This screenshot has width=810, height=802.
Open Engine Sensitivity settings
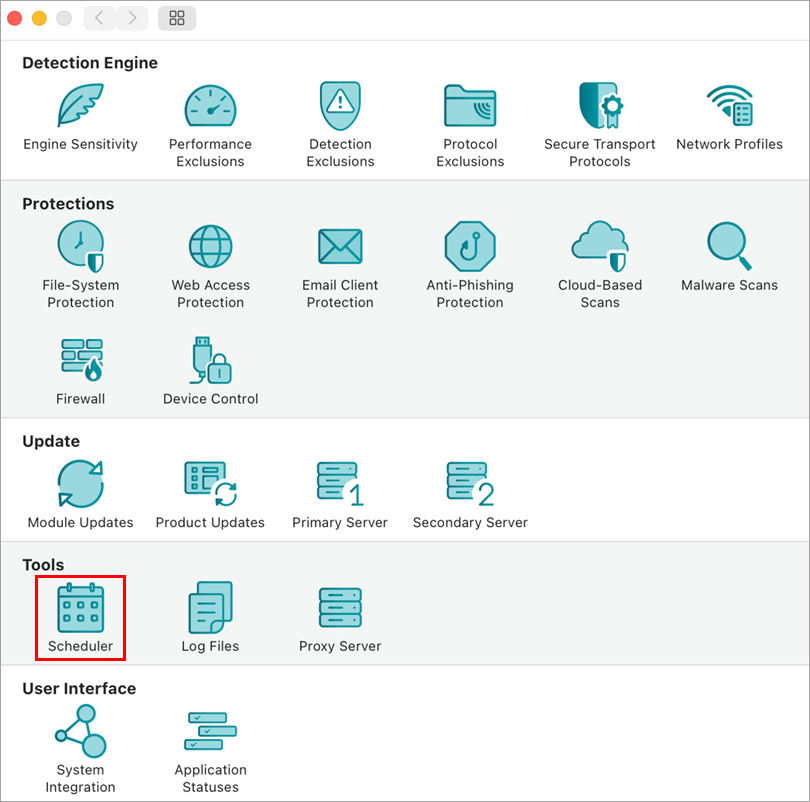[x=80, y=107]
